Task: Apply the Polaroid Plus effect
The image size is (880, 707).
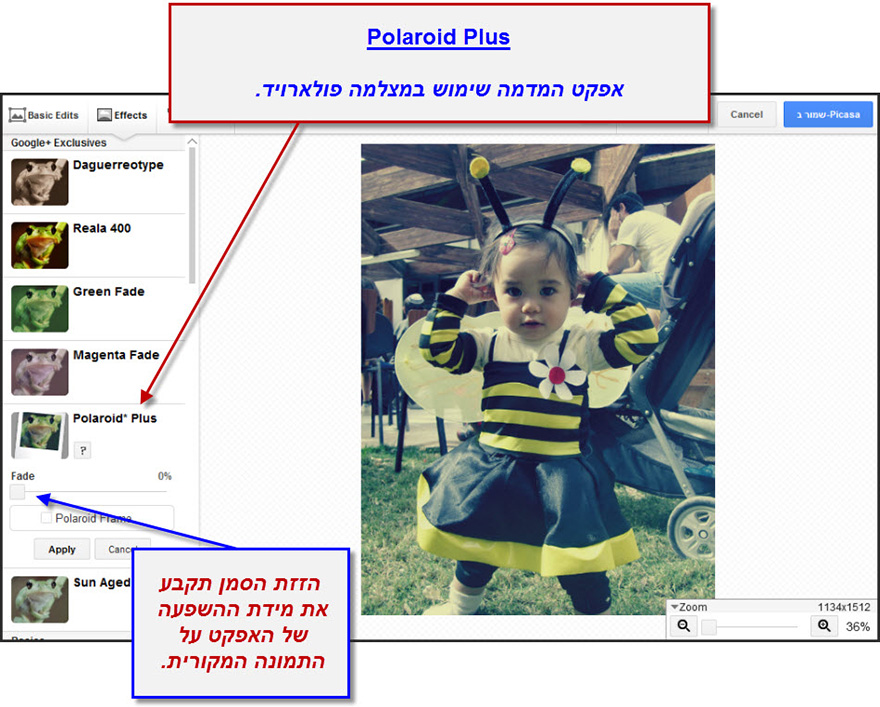Action: (61, 549)
